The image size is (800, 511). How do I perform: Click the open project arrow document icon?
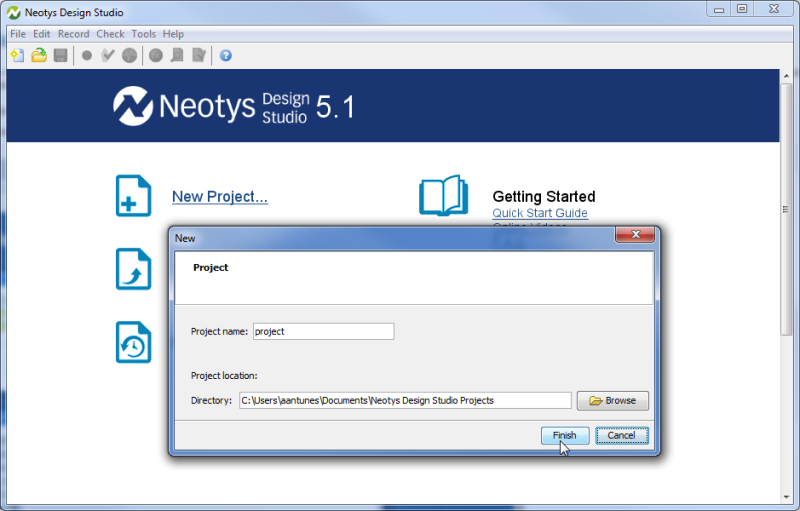point(133,269)
